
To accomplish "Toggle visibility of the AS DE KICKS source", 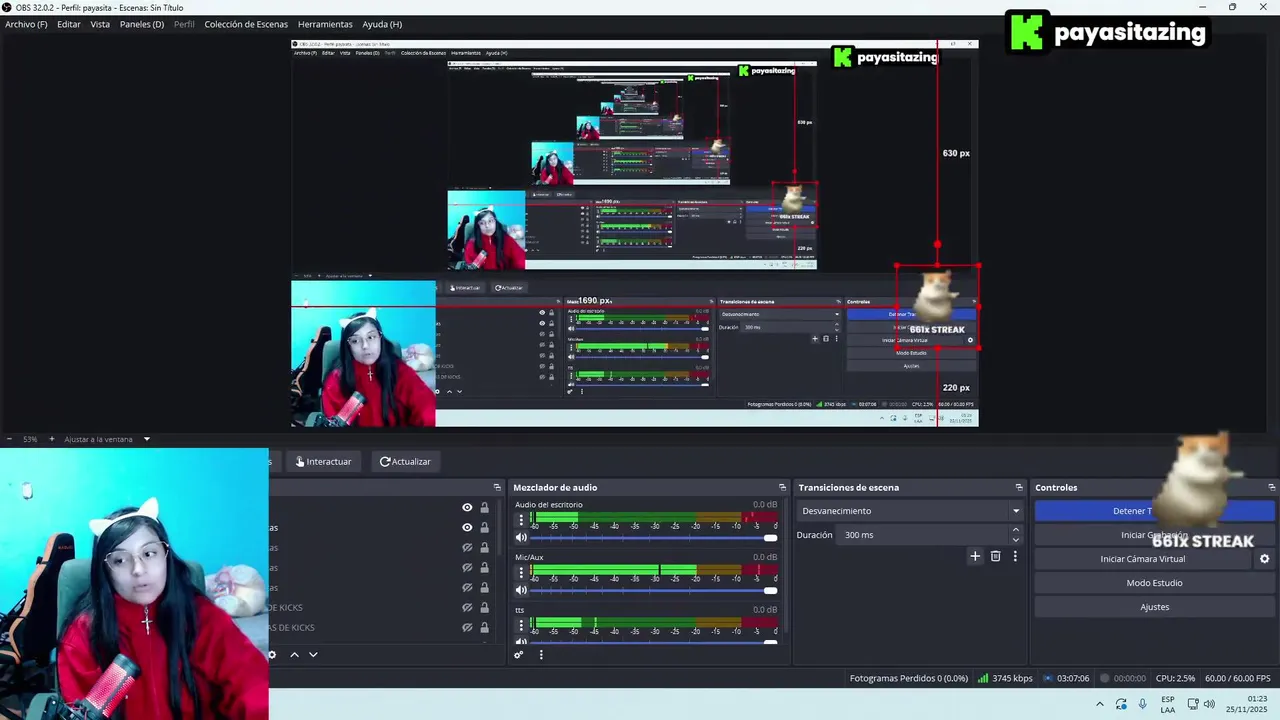I will pyautogui.click(x=467, y=627).
